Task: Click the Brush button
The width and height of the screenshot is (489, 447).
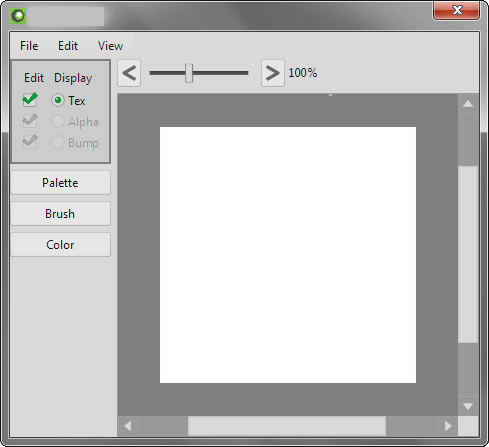Action: pos(61,214)
